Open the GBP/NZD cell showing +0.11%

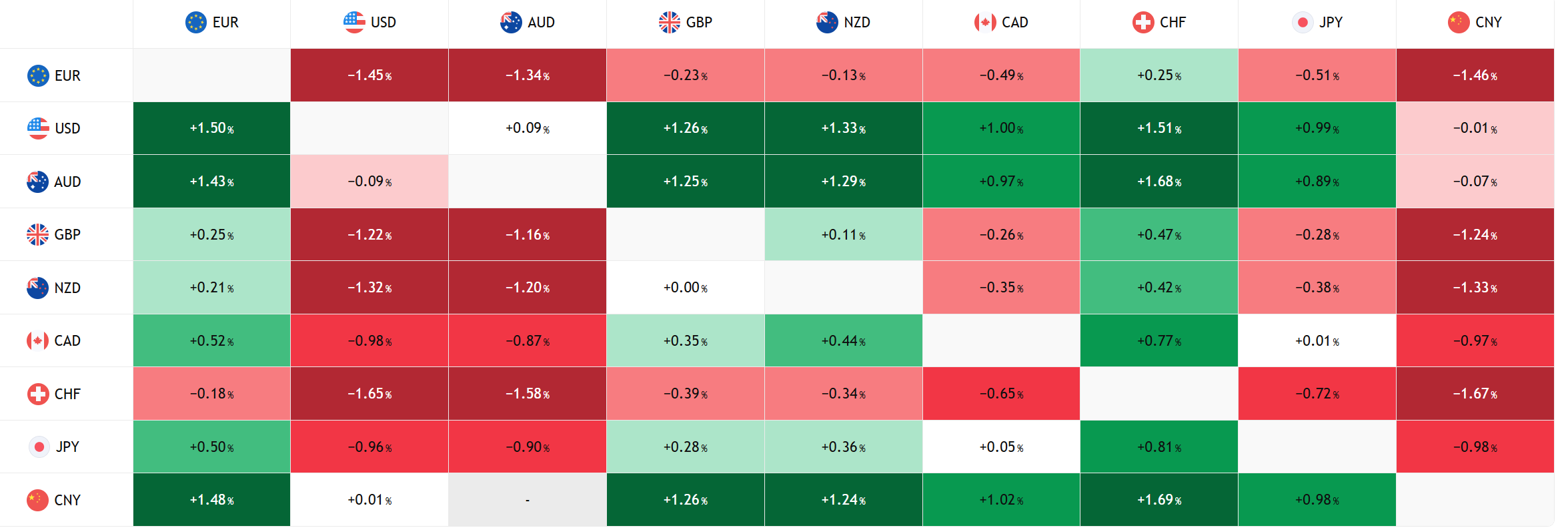pyautogui.click(x=844, y=234)
